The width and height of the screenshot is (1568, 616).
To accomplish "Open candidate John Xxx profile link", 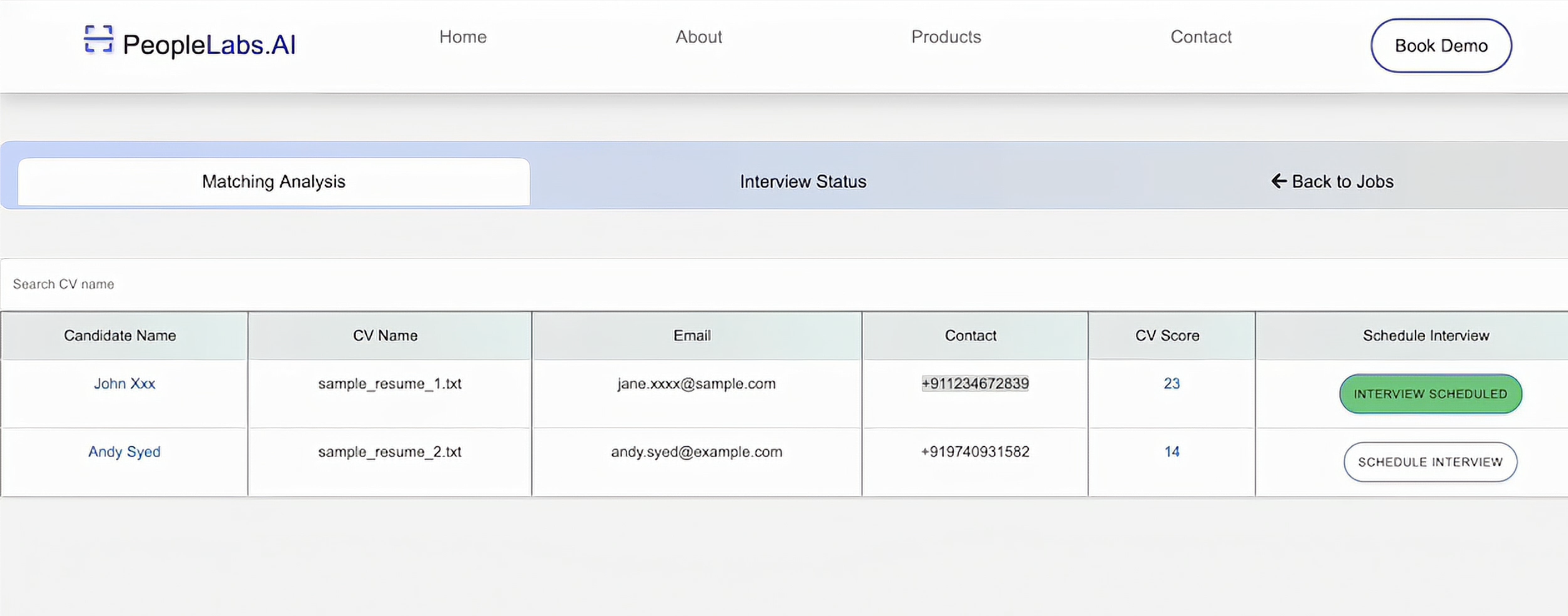I will (124, 383).
